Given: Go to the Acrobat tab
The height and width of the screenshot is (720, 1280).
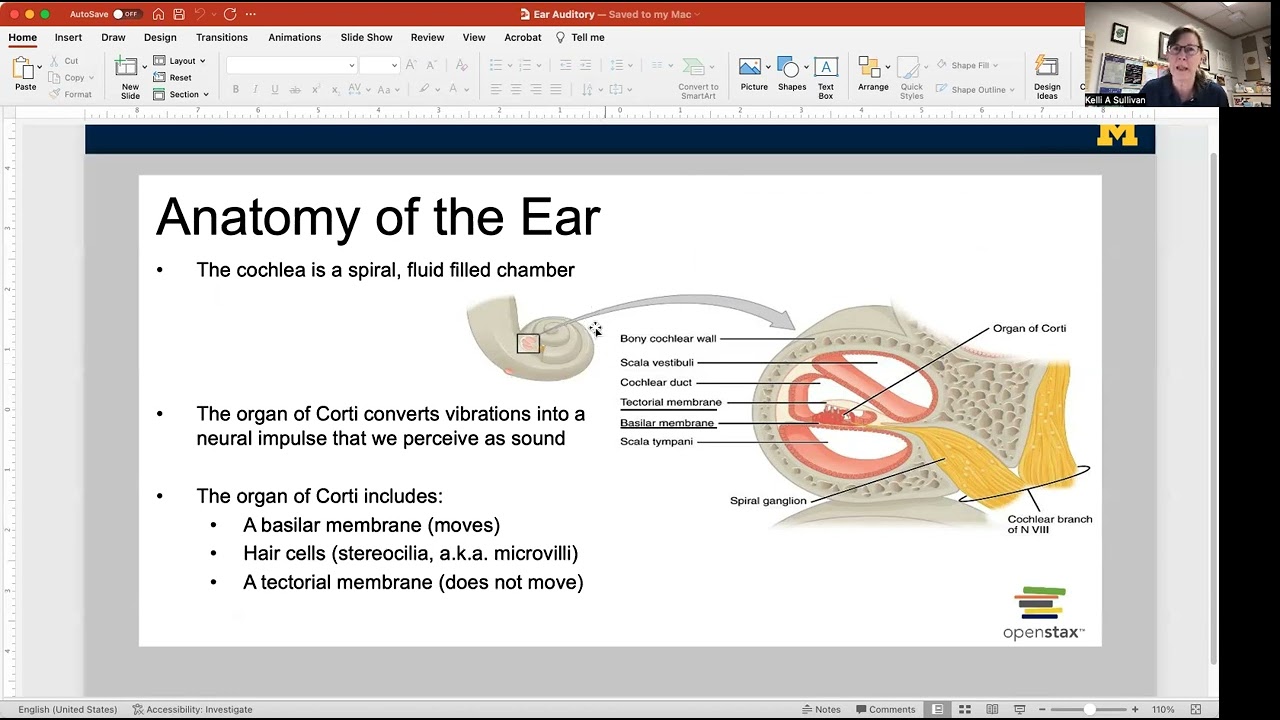Looking at the screenshot, I should (522, 37).
